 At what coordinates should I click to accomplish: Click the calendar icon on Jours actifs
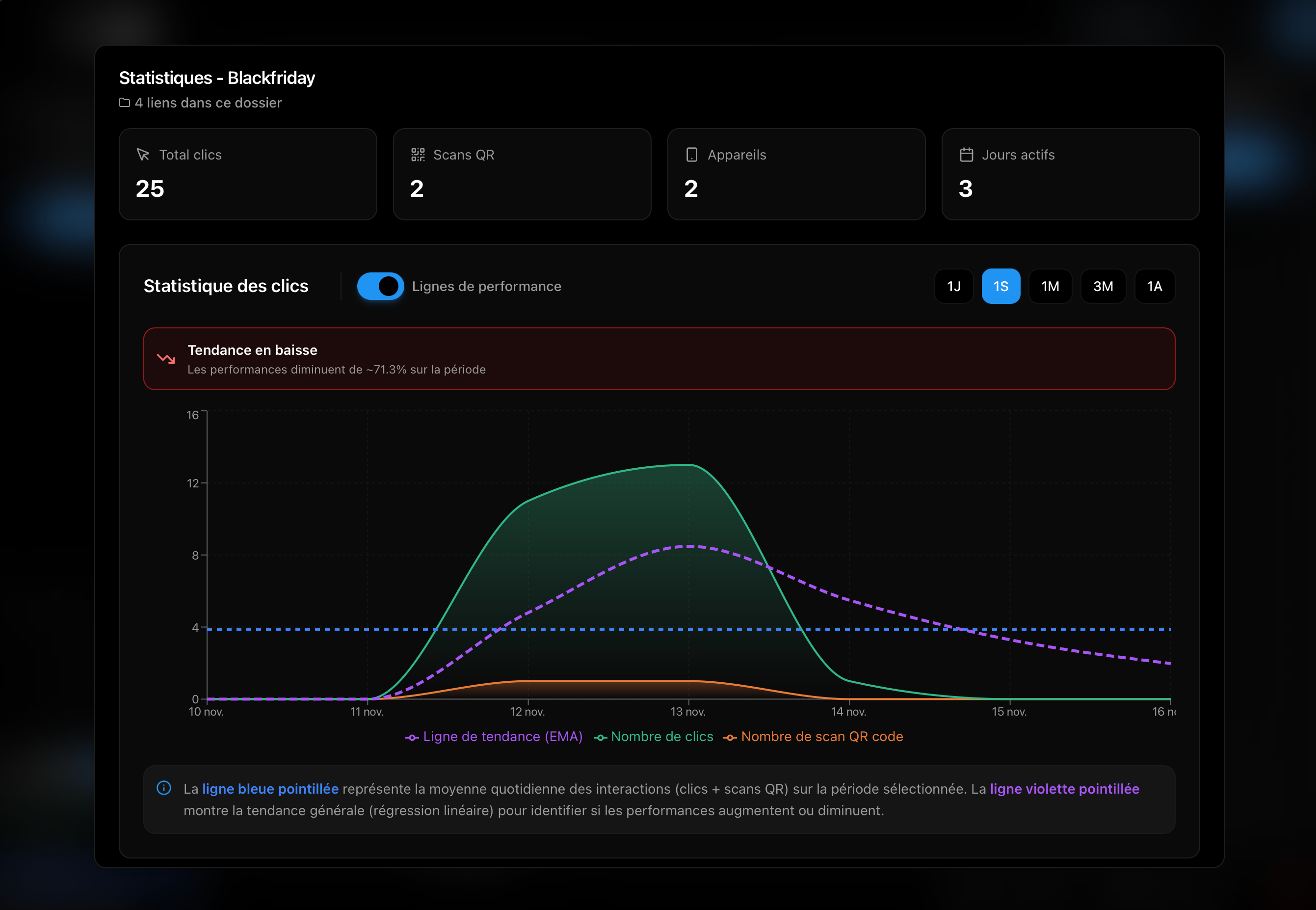[966, 155]
